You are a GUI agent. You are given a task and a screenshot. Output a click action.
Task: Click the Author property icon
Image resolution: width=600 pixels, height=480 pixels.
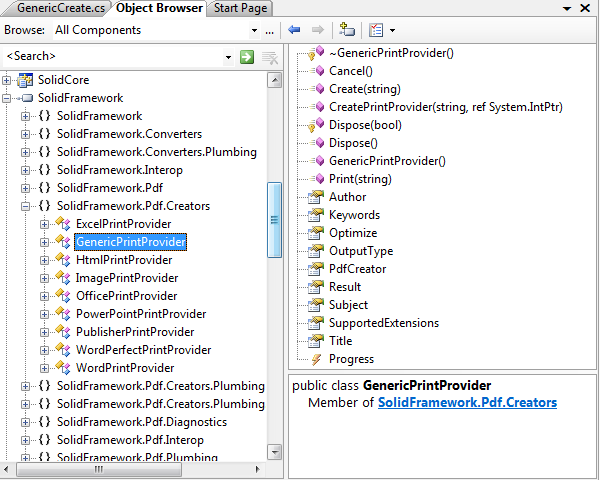click(316, 197)
